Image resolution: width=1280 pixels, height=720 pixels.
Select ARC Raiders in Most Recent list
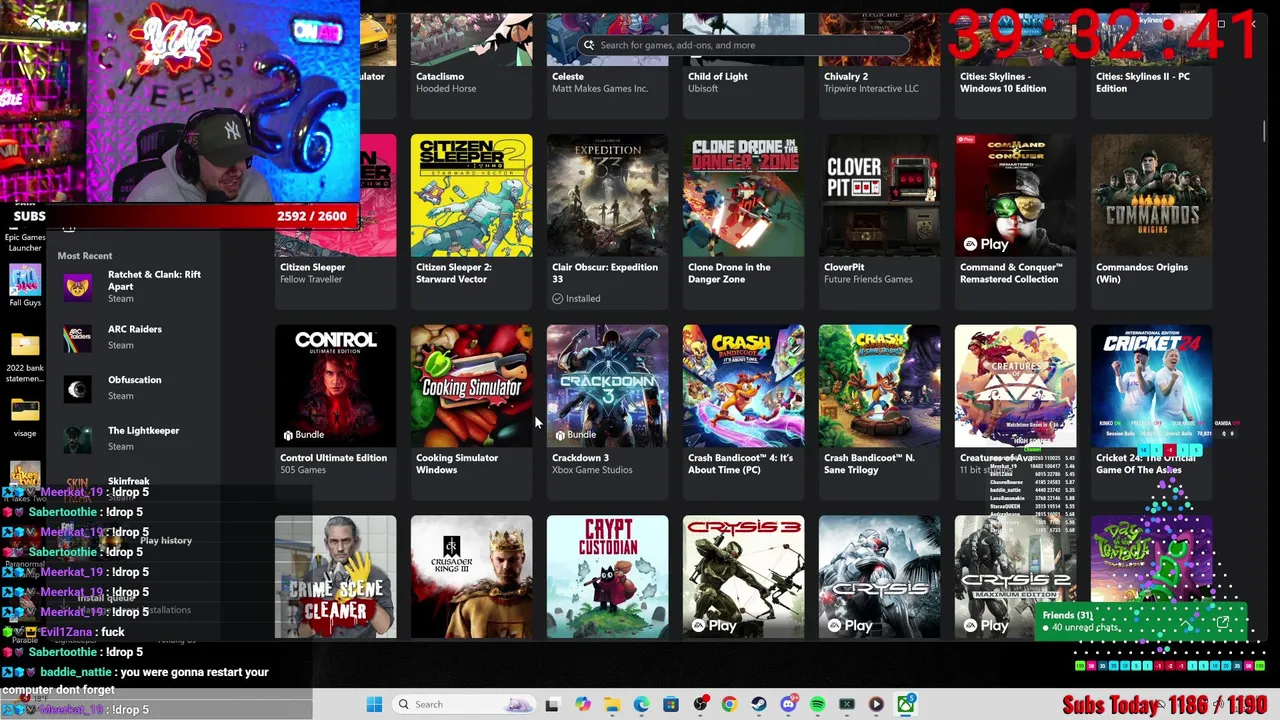point(133,338)
